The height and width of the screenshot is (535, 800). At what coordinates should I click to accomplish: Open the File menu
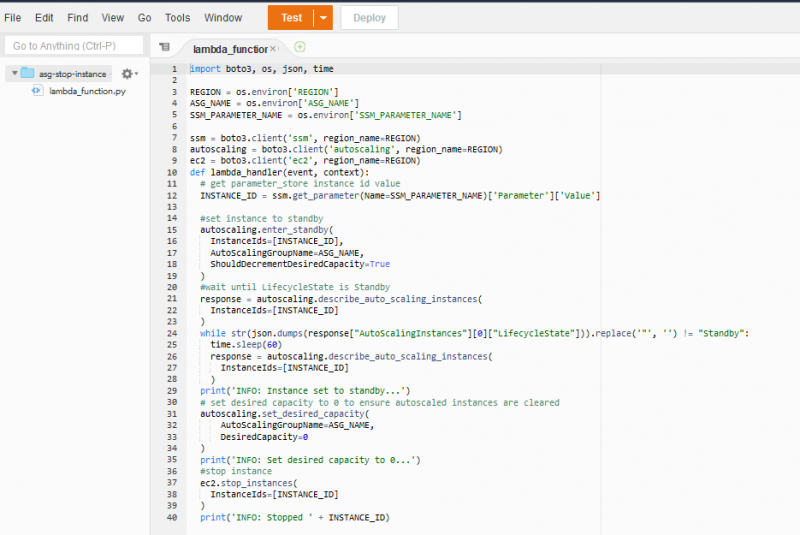point(12,18)
